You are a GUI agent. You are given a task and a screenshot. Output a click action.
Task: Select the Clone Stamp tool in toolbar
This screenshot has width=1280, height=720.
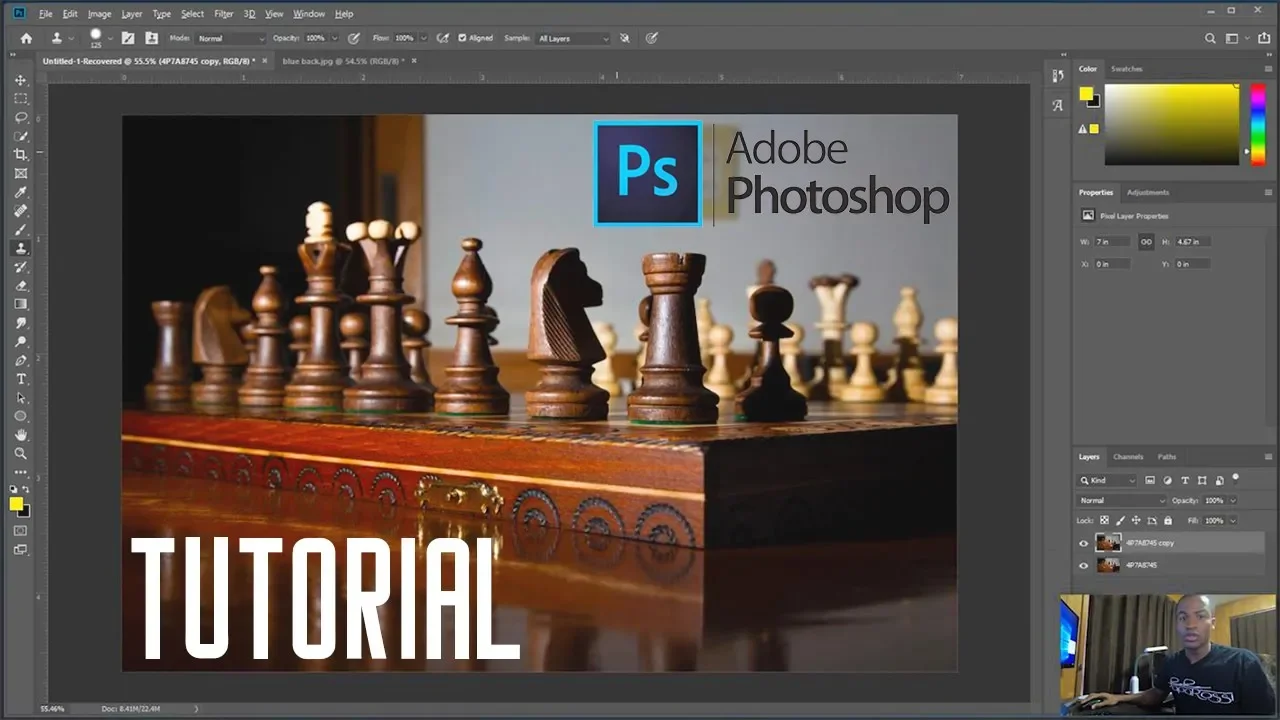pyautogui.click(x=20, y=248)
